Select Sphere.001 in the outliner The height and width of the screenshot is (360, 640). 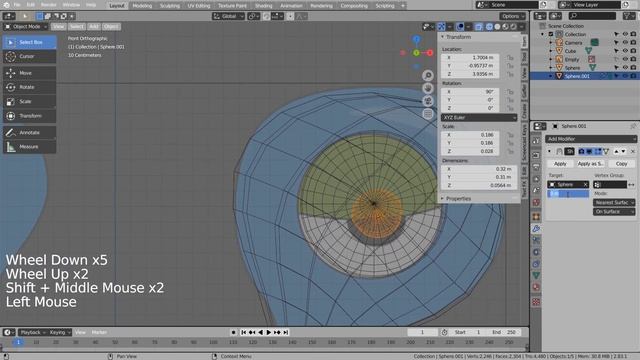click(x=577, y=76)
